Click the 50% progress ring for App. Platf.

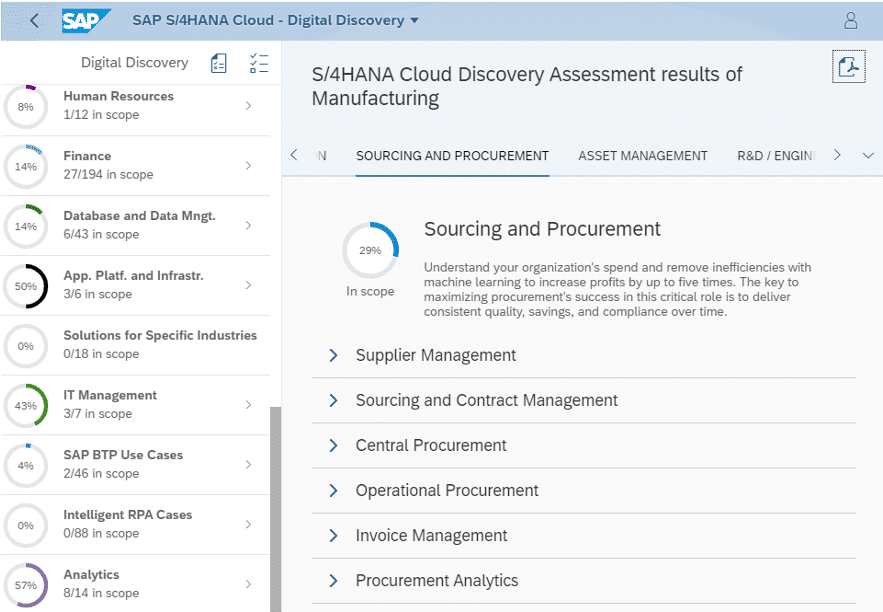(26, 286)
